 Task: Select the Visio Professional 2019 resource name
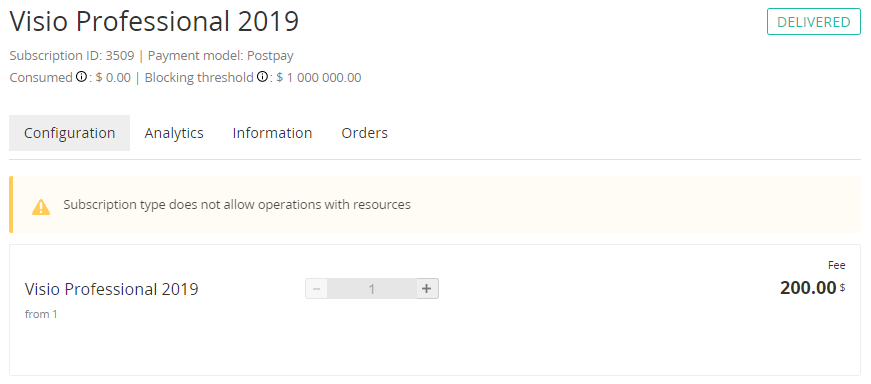click(x=112, y=289)
